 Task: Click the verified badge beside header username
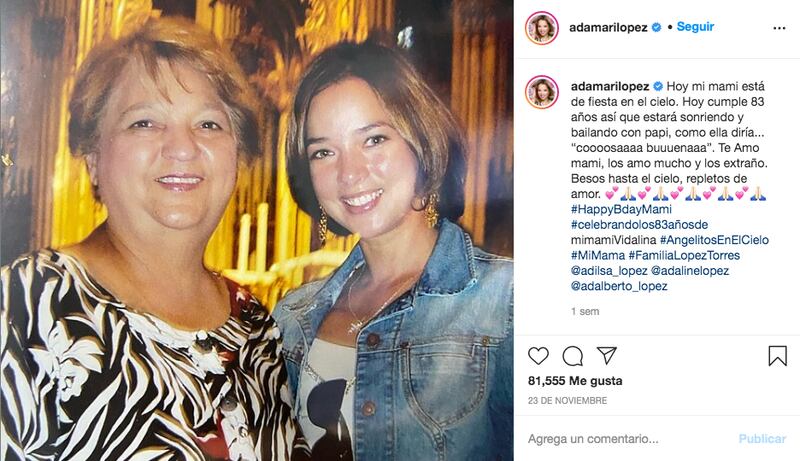tap(657, 28)
